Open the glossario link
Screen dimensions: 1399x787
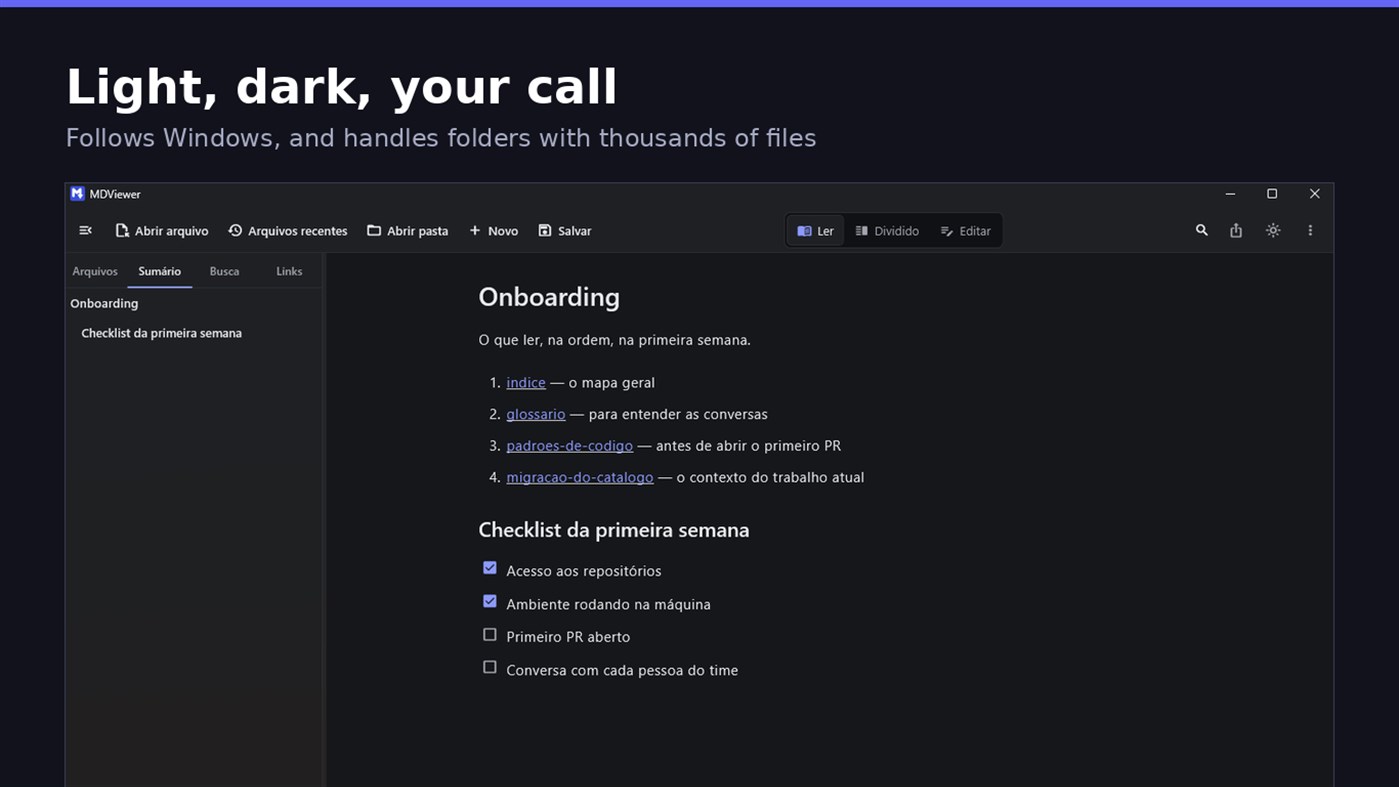coord(536,414)
